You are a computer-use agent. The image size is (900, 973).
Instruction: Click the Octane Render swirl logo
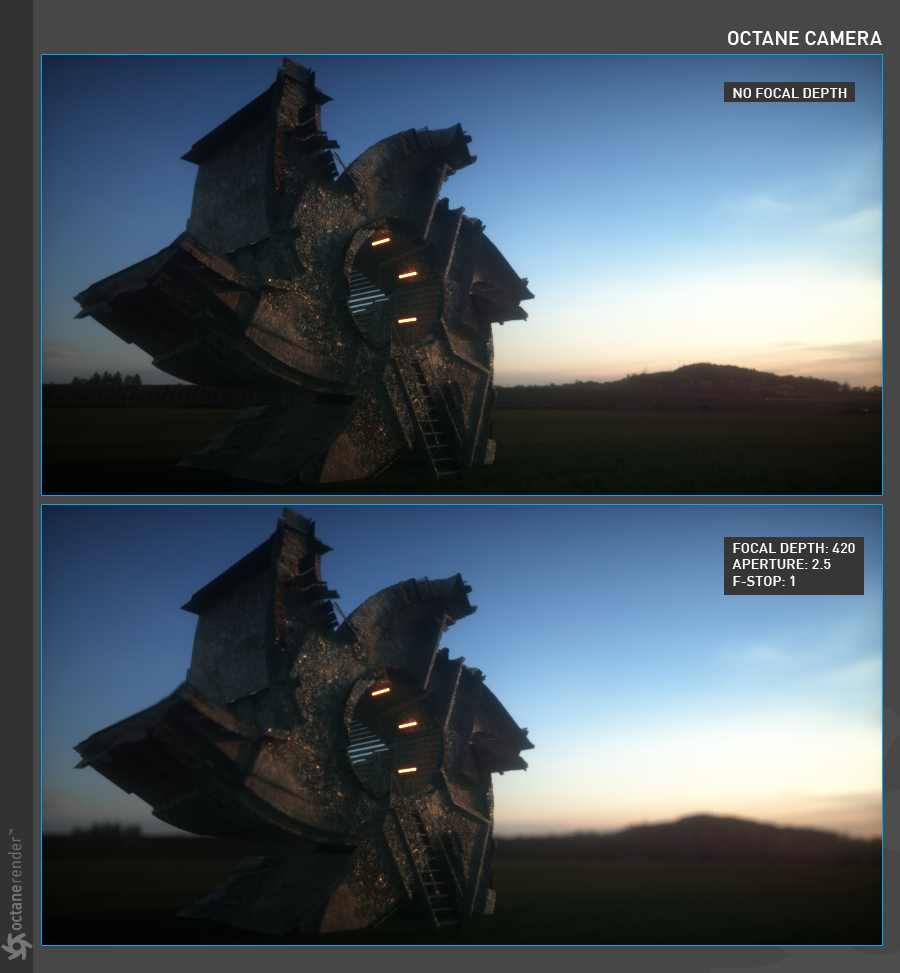click(x=17, y=946)
